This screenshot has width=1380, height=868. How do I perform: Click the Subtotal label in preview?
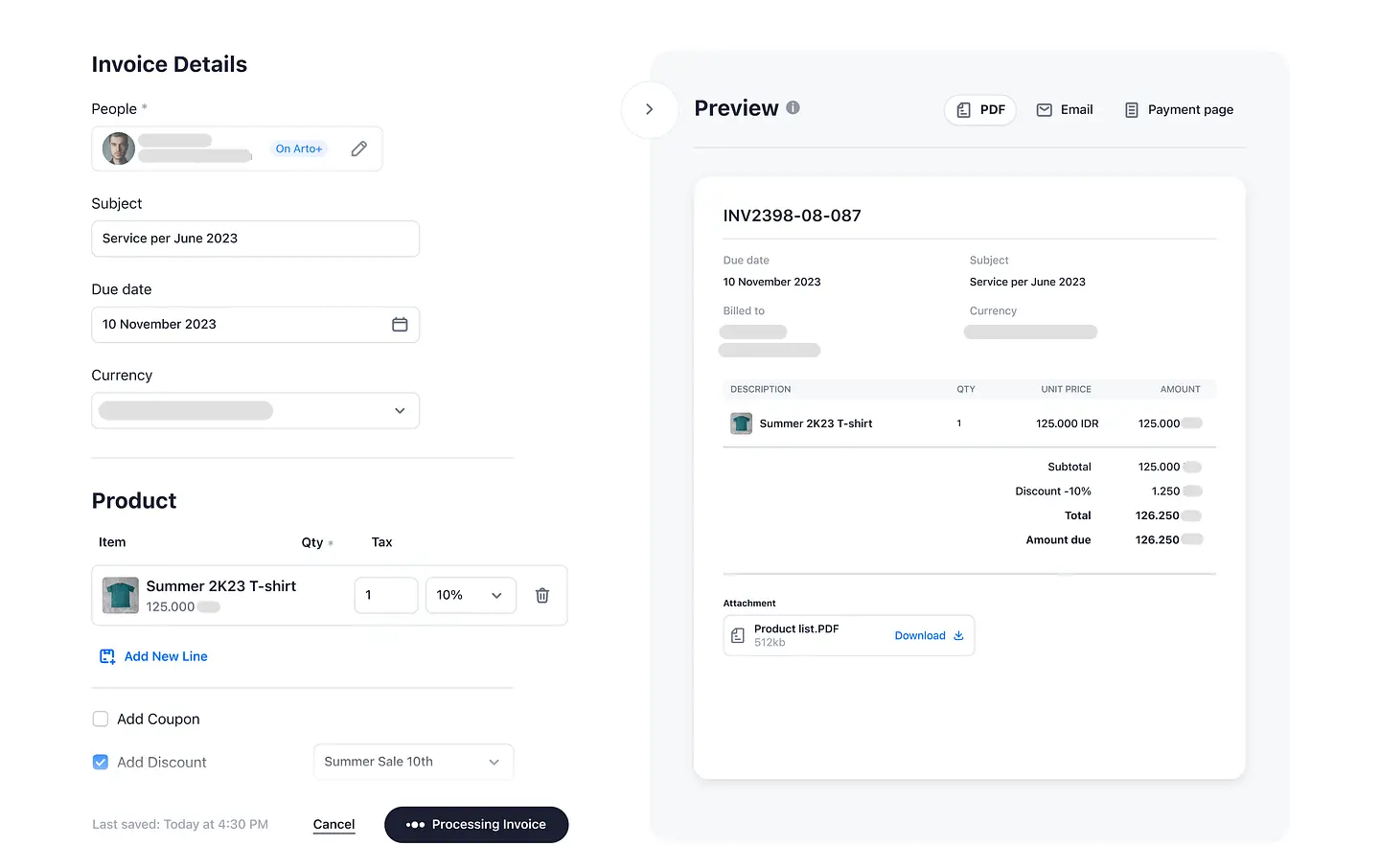pos(1069,468)
